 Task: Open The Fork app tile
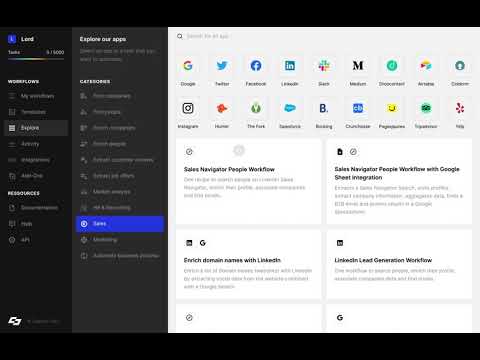click(256, 113)
